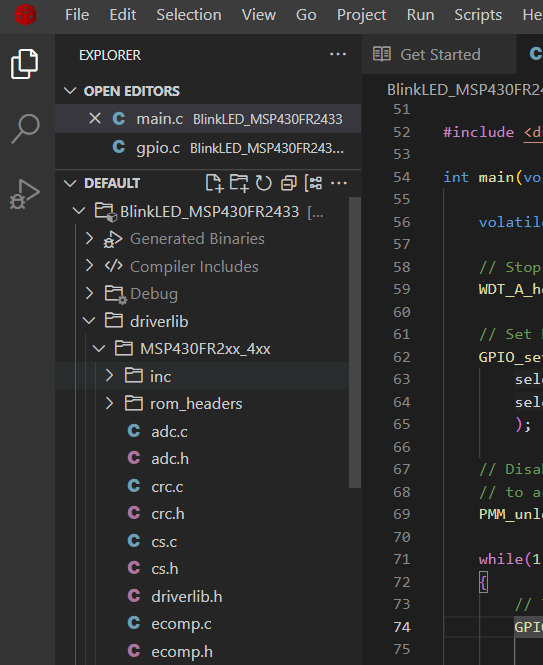Open the Run menu
Screen dimensions: 543x665
coord(420,15)
